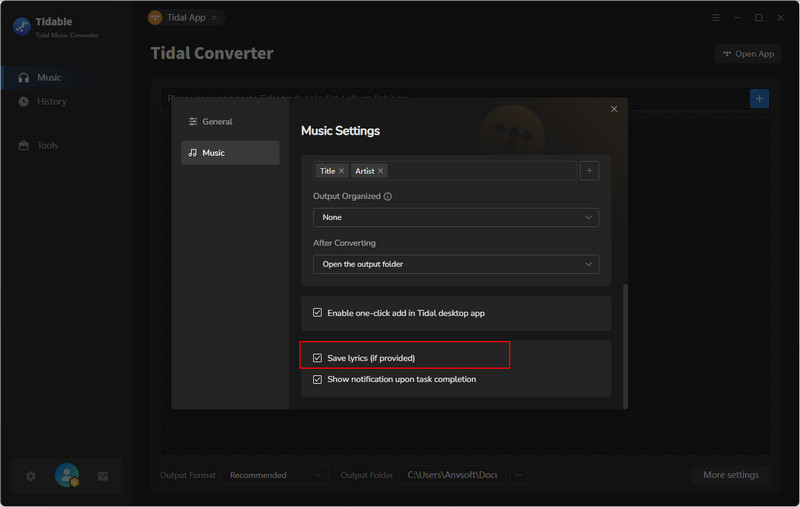Click the Artist tag text

pos(365,171)
